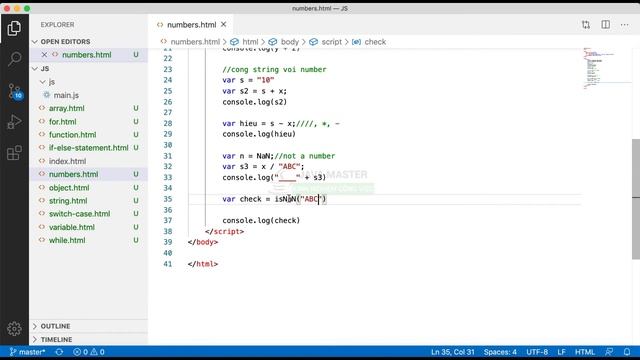Viewport: 640px width, 360px height.
Task: Click Synchronize Changes icon in status bar
Action: (x=59, y=352)
